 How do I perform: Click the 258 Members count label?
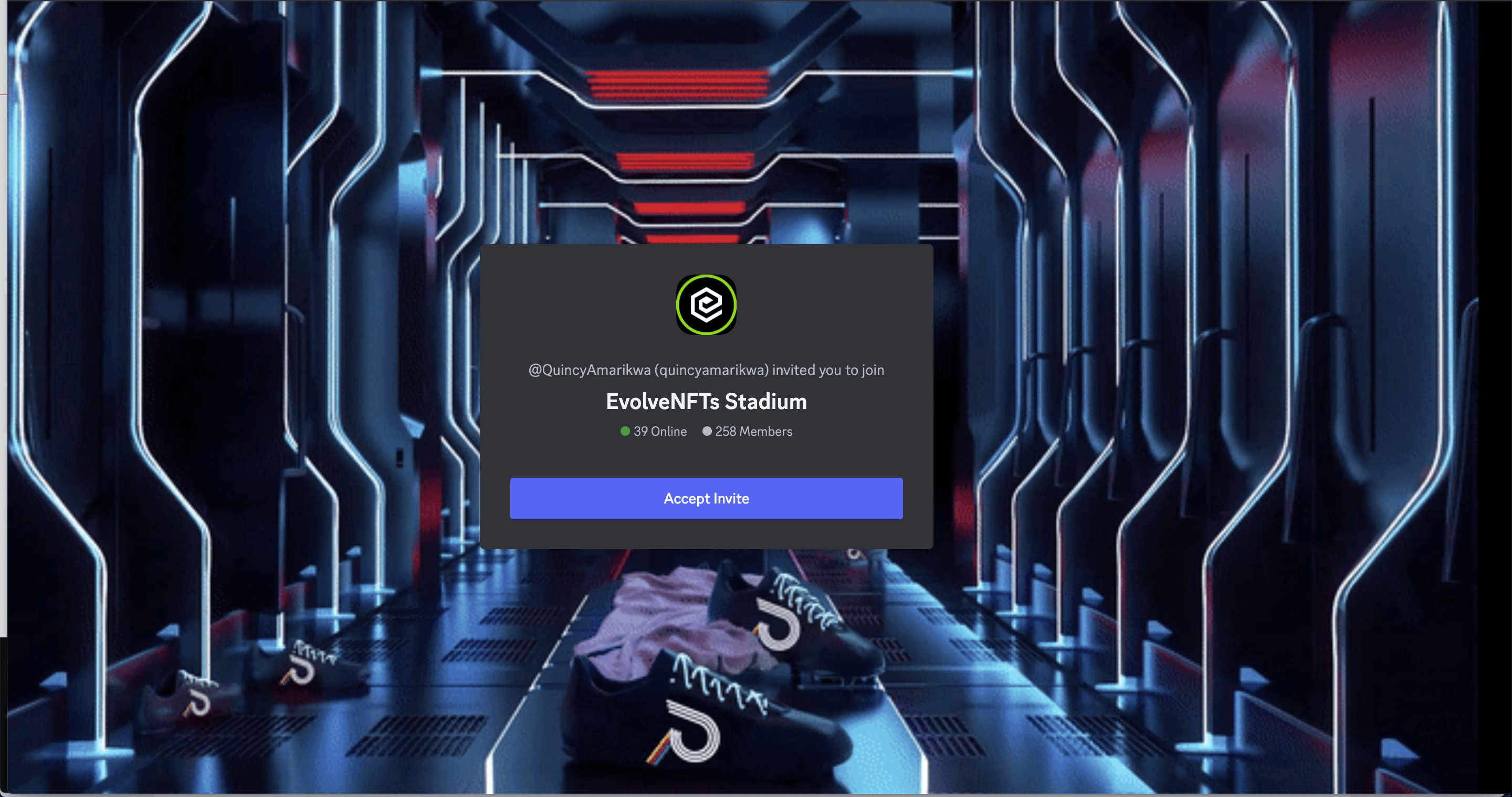click(754, 432)
